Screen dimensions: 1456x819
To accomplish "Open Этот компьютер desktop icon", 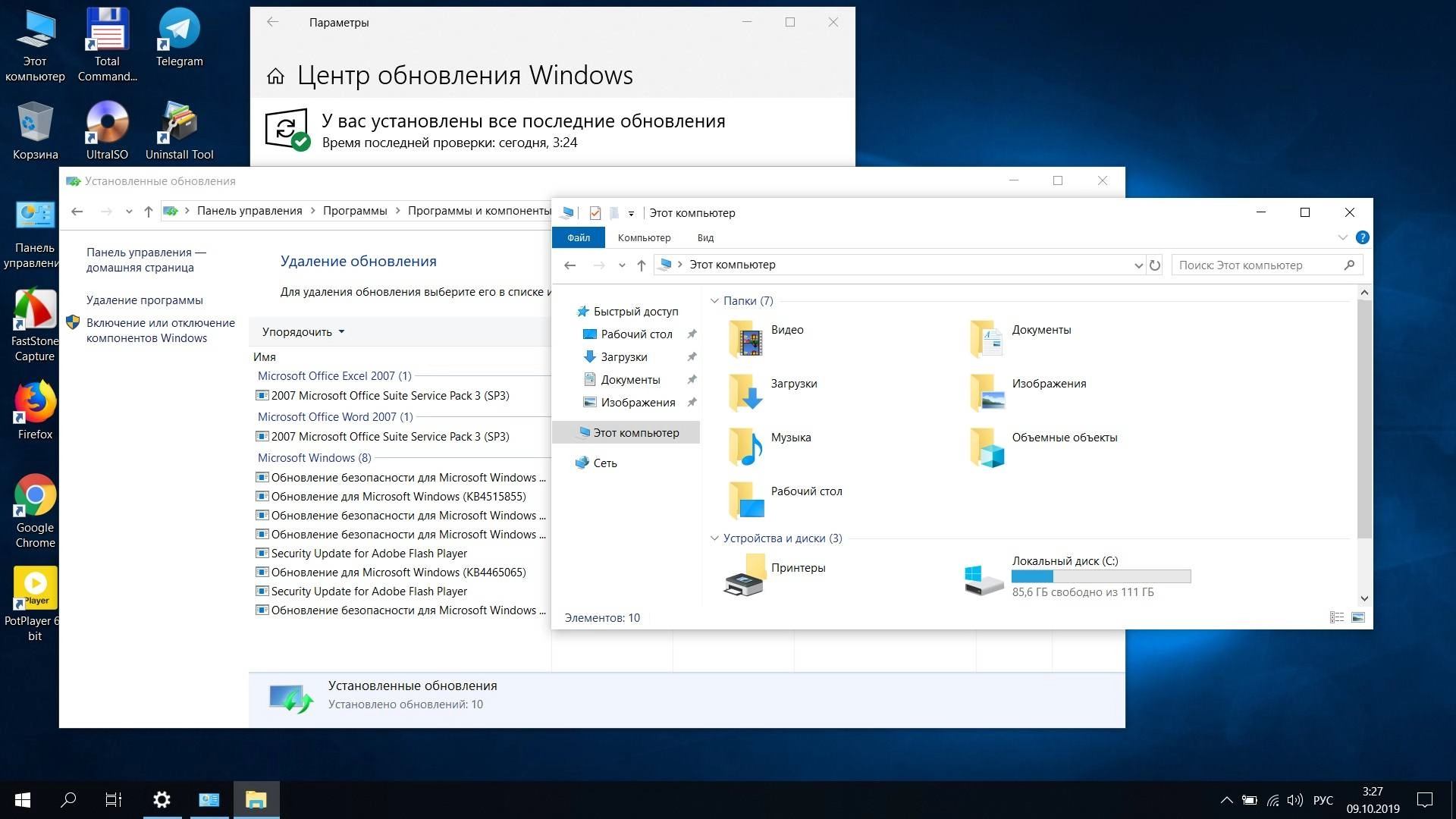I will tap(35, 45).
